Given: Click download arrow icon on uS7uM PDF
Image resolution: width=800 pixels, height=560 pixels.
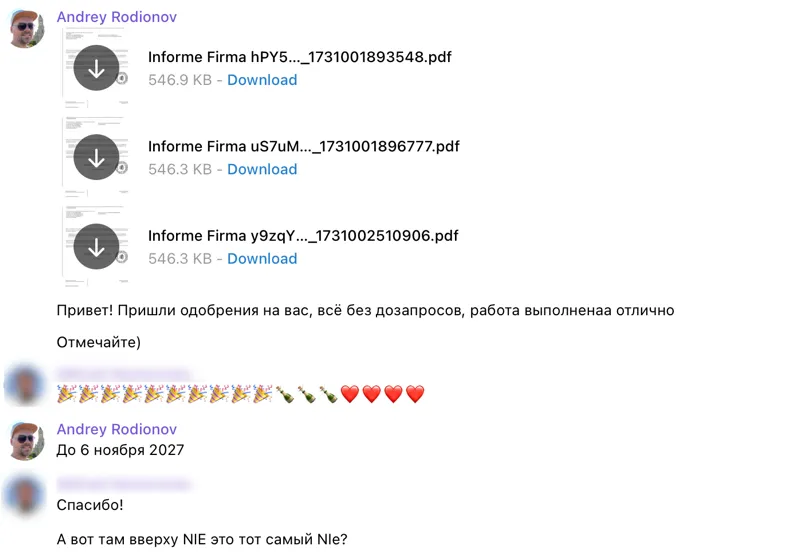Looking at the screenshot, I should tap(96, 157).
